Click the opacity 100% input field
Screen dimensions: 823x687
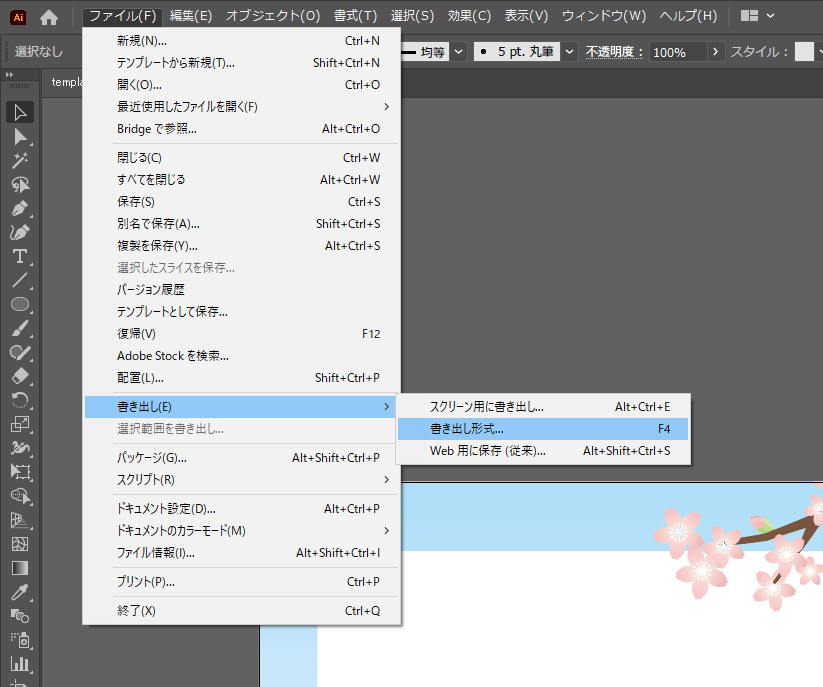[677, 52]
